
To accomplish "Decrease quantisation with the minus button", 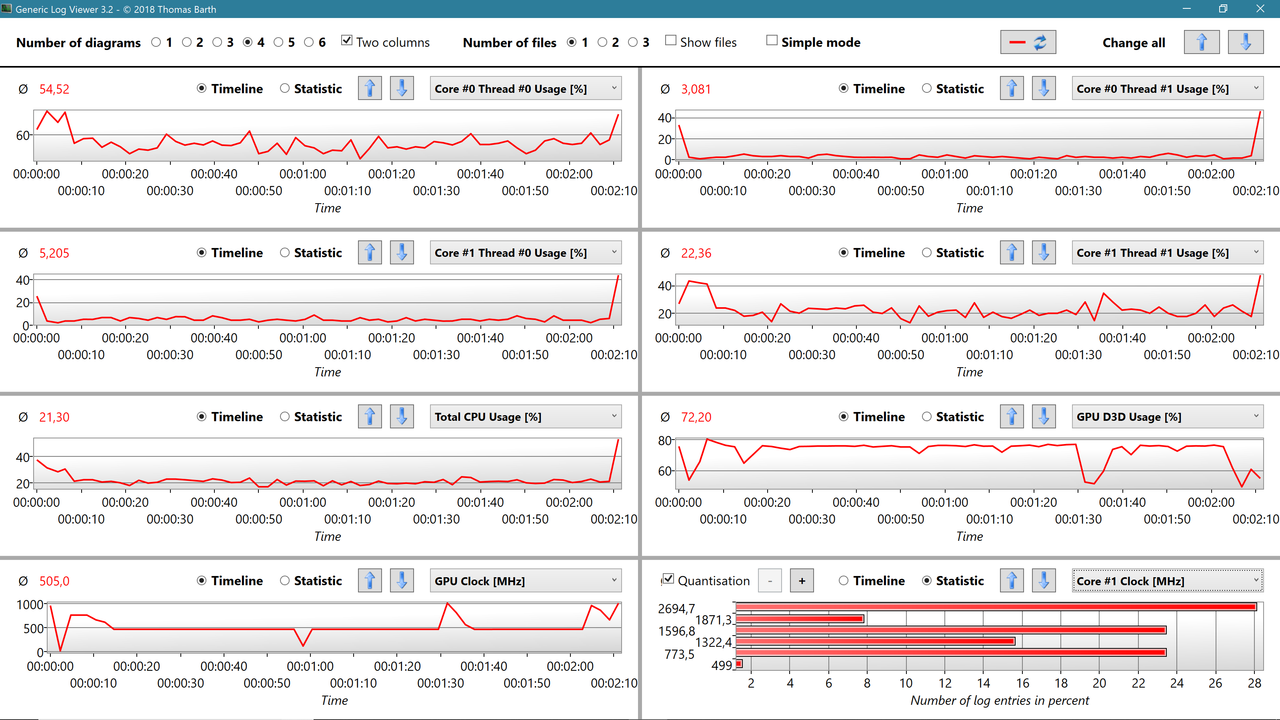I will pos(770,580).
